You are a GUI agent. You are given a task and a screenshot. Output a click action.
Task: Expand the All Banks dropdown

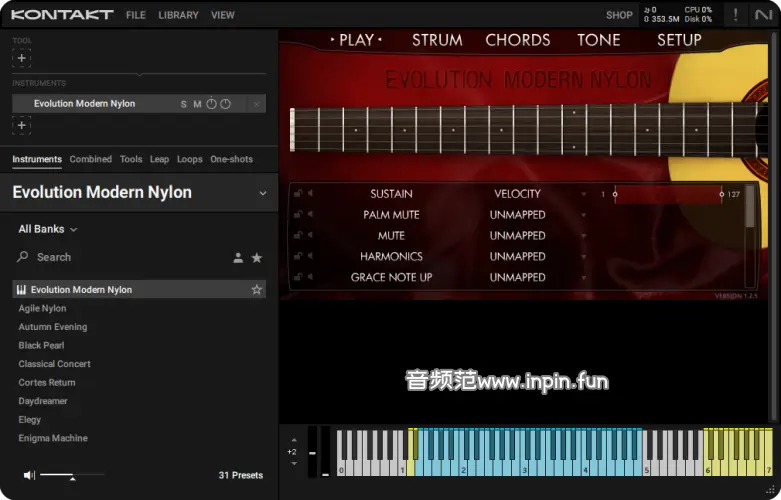click(x=47, y=229)
